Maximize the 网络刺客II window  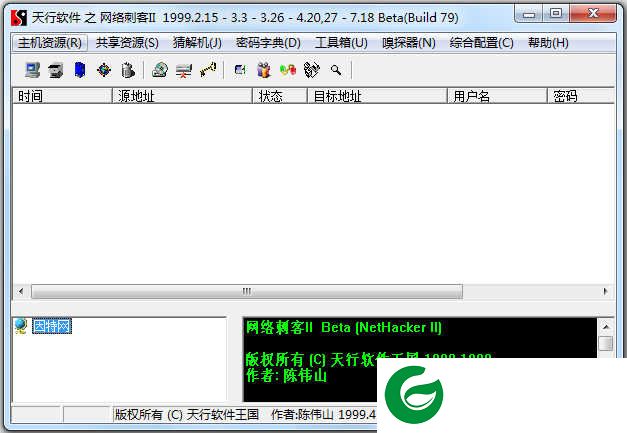pyautogui.click(x=556, y=14)
